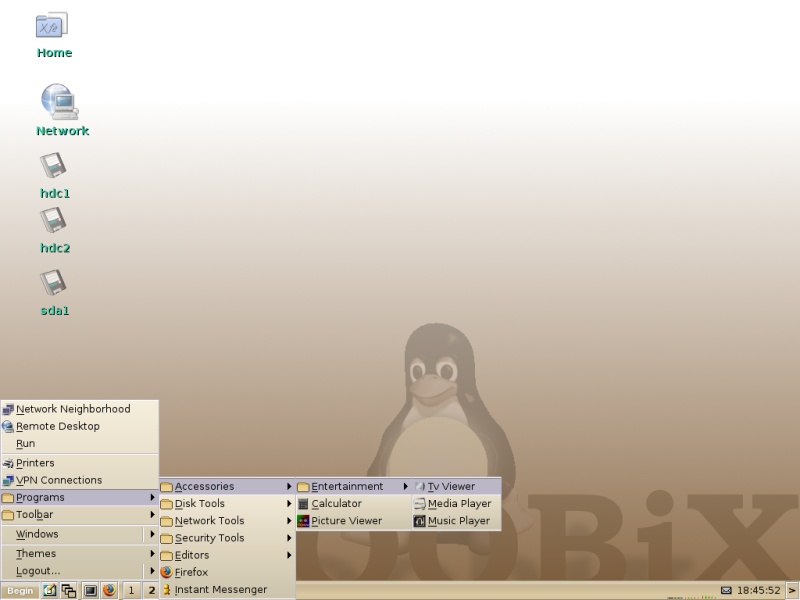Viewport: 800px width, 600px height.
Task: Launch Instant Messenger from Programs menu
Action: 220,590
